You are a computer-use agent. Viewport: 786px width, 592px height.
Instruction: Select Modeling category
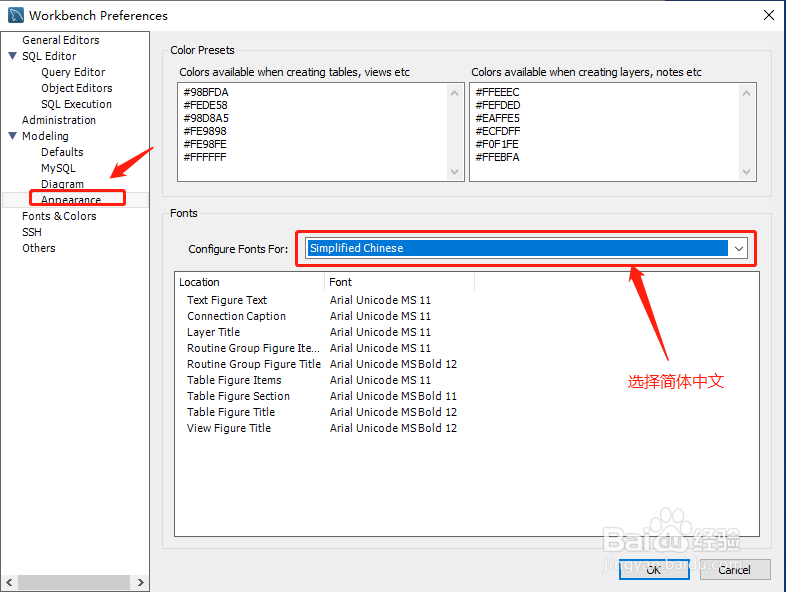45,136
